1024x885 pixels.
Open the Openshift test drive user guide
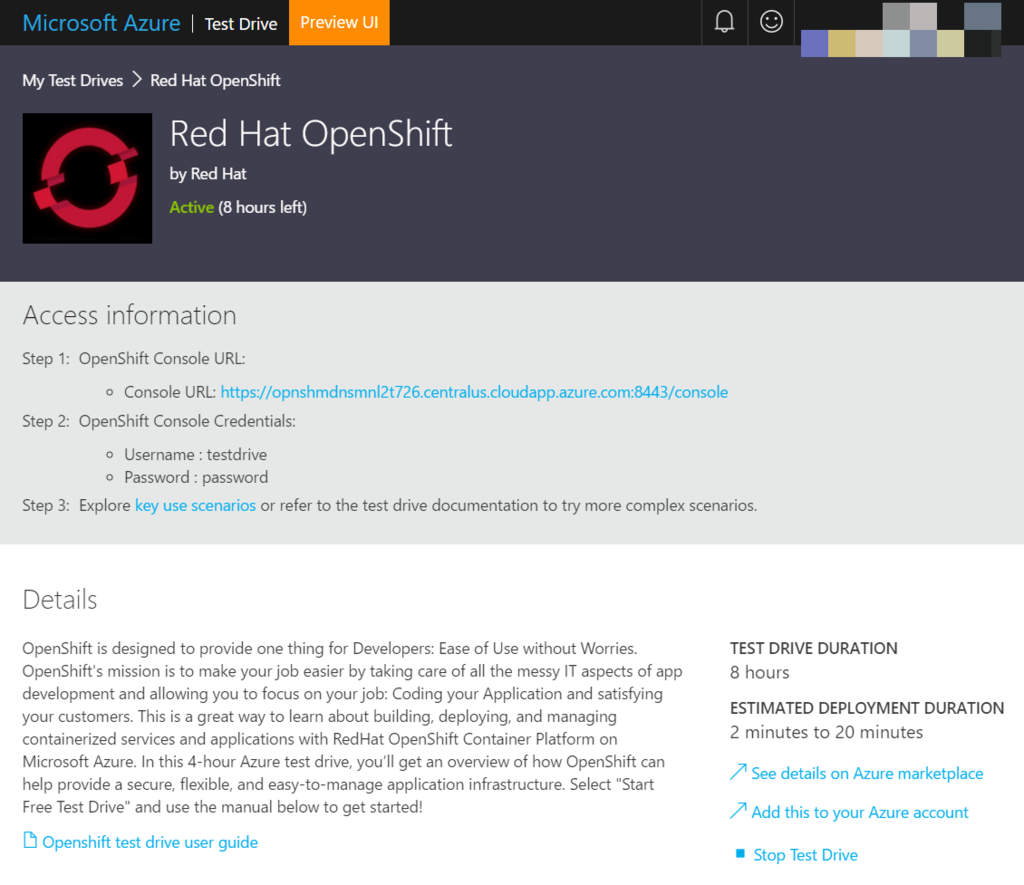pos(150,842)
